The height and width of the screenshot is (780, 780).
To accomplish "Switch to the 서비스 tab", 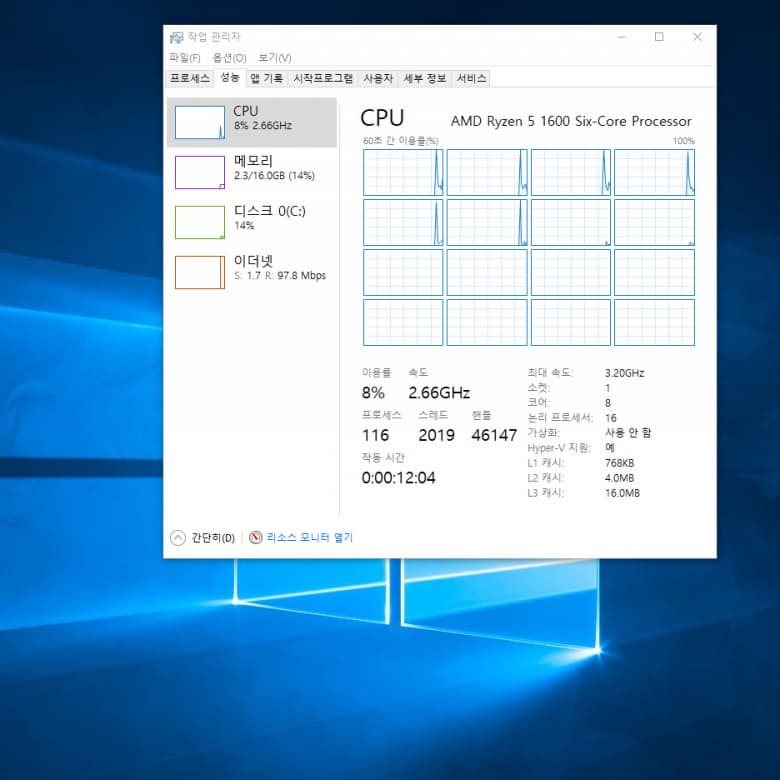I will (x=471, y=79).
